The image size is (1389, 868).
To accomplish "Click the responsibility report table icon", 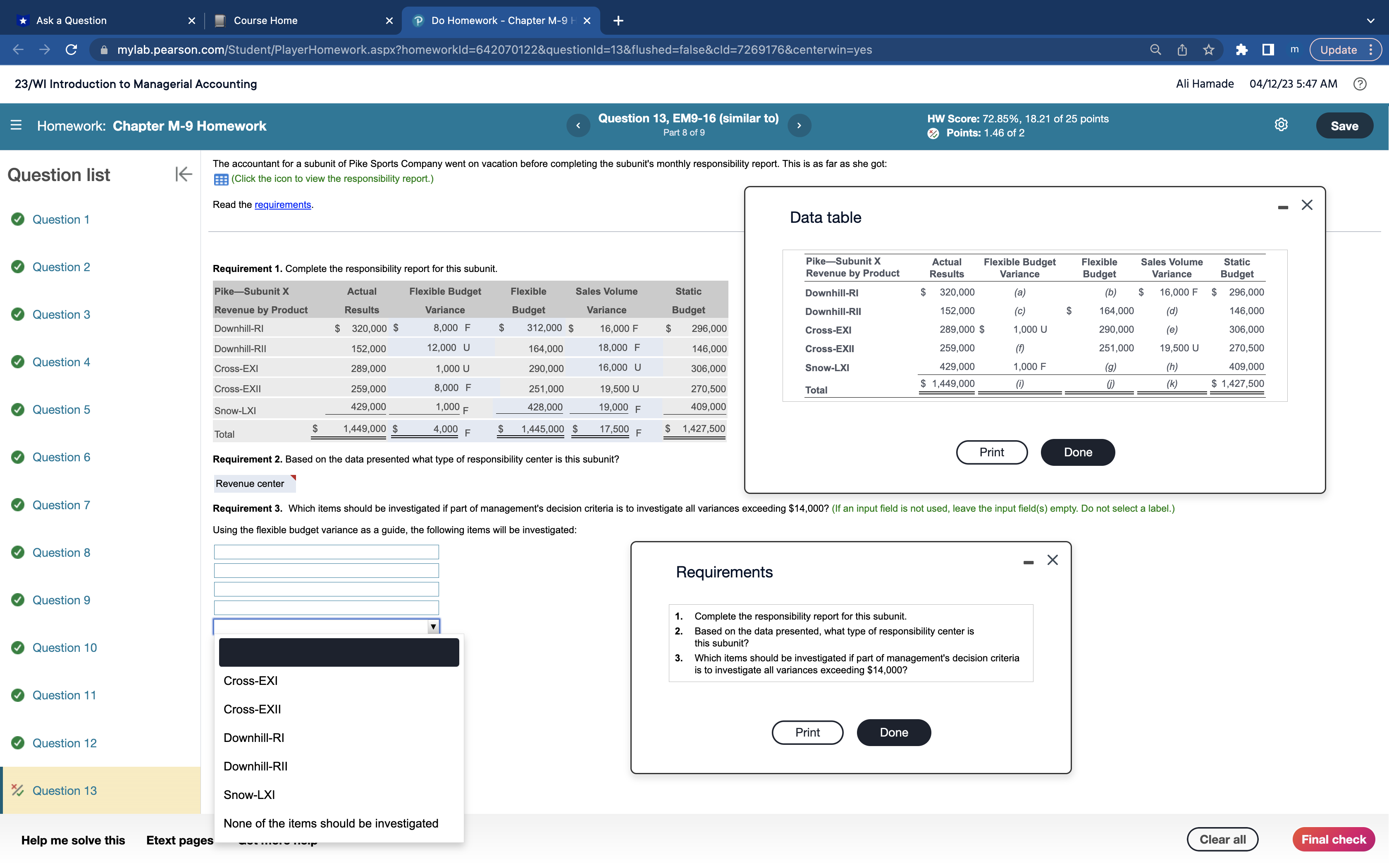I will [221, 179].
